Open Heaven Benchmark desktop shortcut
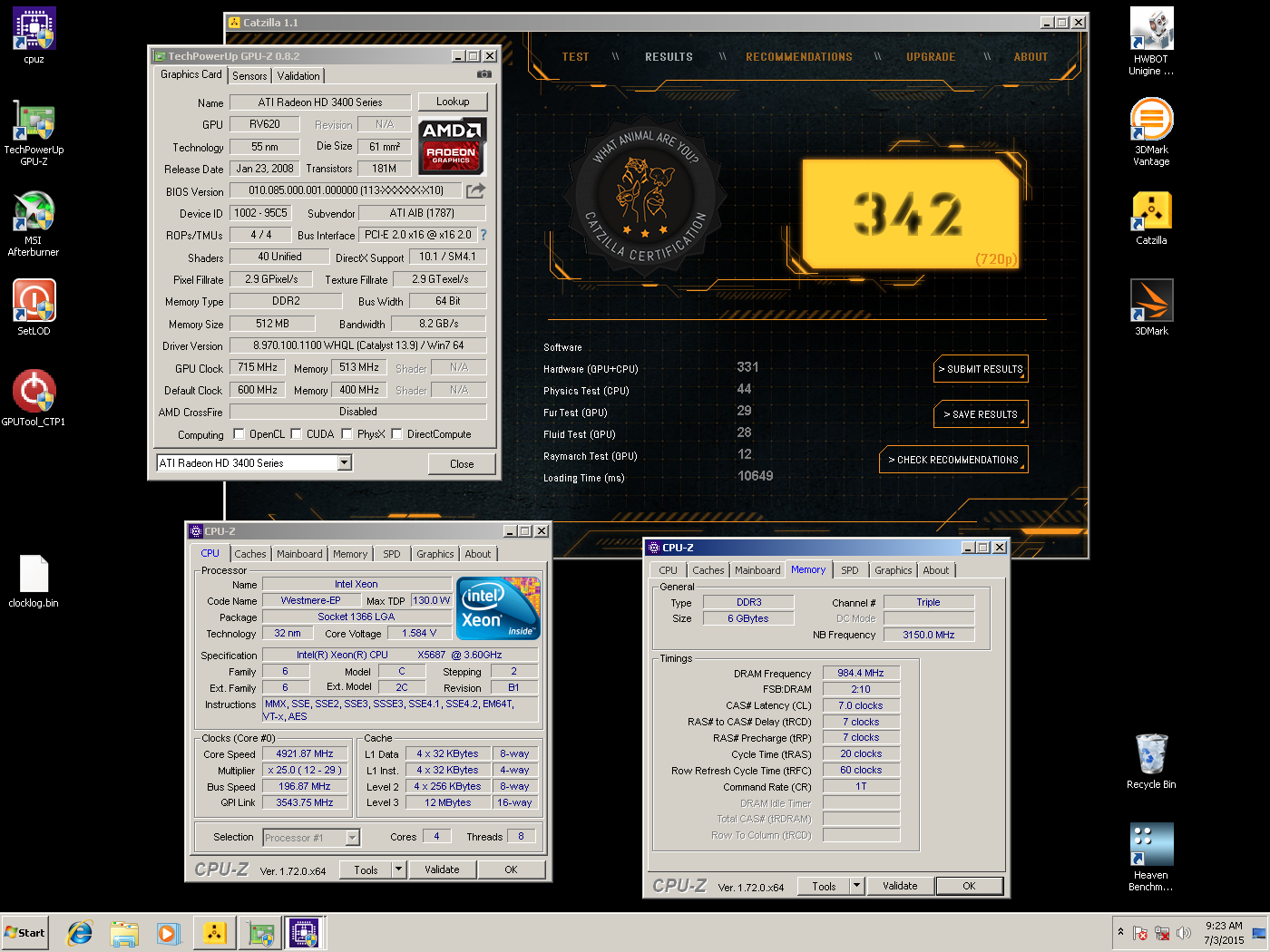The image size is (1270, 952). tap(1151, 858)
